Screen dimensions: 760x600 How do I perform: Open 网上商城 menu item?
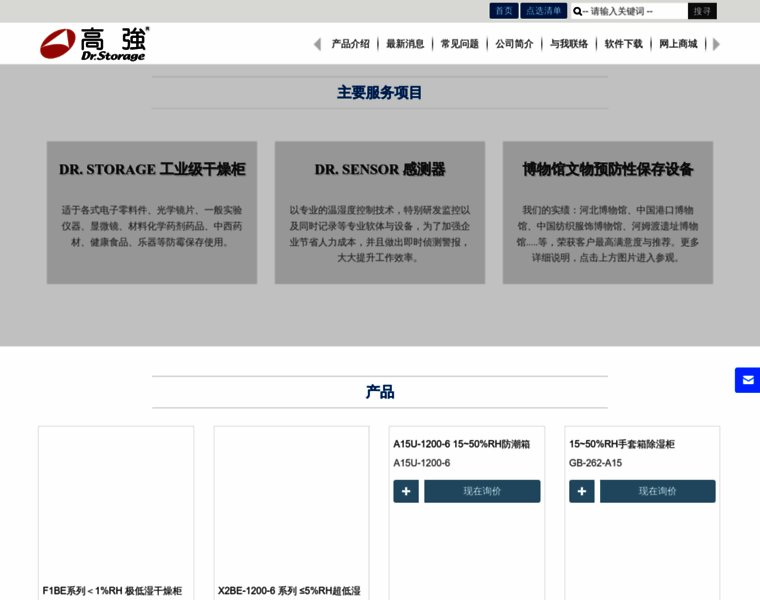678,44
